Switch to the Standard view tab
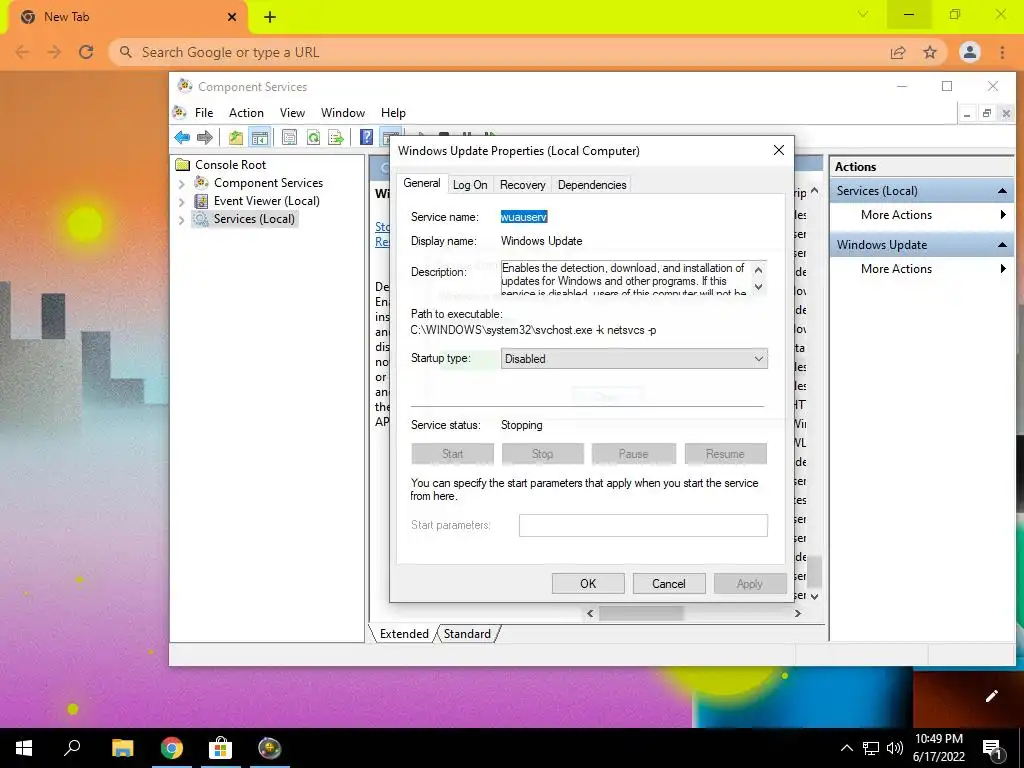1024x768 pixels. 467,633
